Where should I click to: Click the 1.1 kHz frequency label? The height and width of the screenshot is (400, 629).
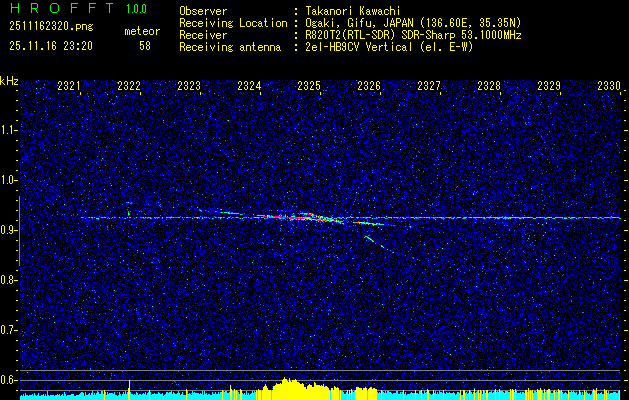[x=9, y=130]
